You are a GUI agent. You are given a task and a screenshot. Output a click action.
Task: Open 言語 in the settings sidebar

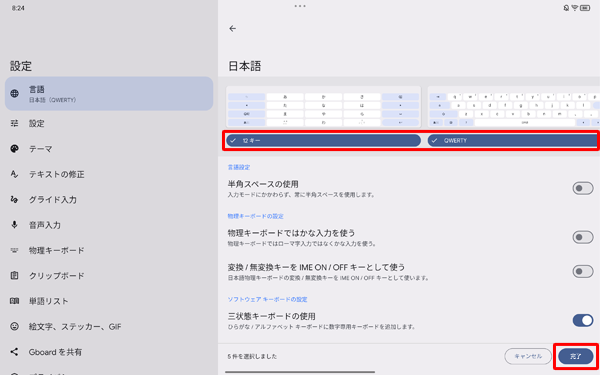pos(109,94)
